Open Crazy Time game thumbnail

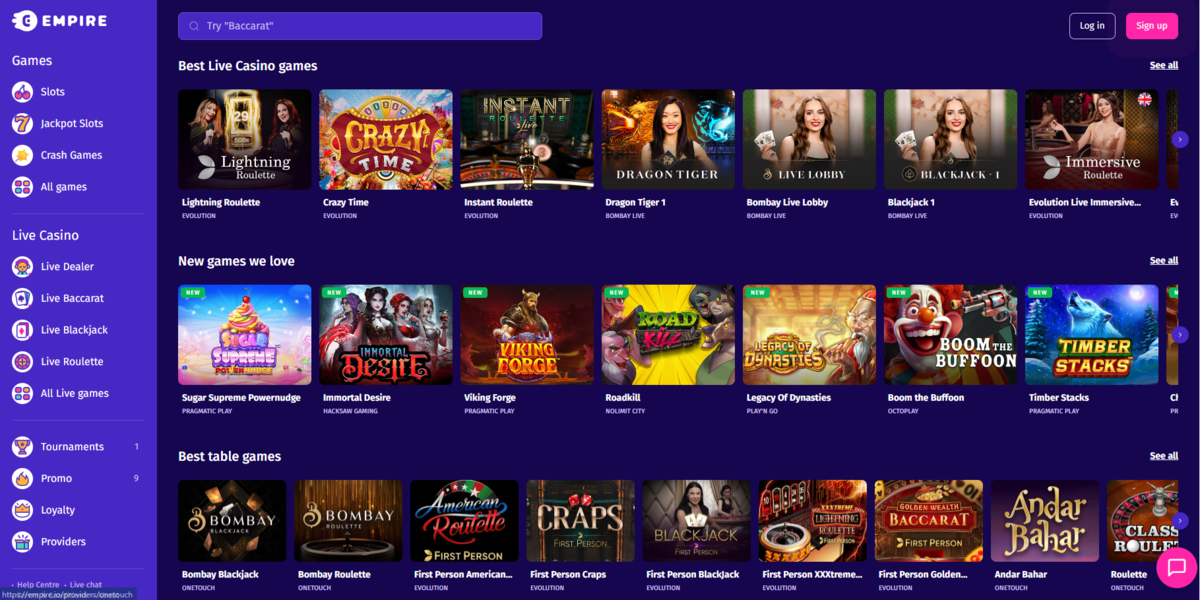coord(386,140)
